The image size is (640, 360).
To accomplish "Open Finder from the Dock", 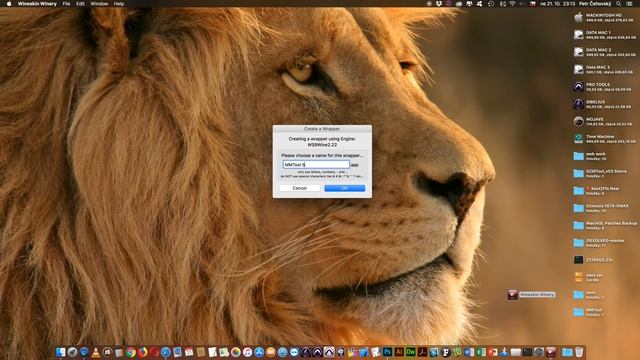I will (60, 352).
